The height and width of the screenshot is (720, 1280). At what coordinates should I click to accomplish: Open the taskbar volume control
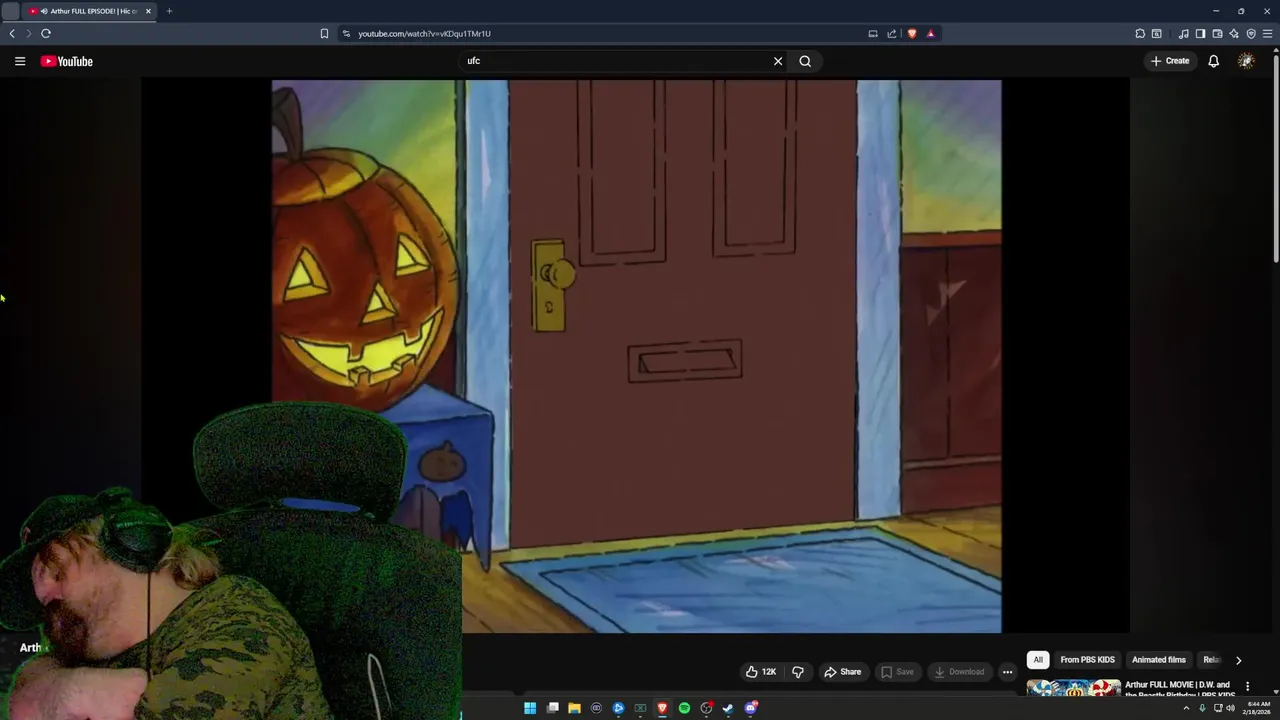click(1230, 708)
